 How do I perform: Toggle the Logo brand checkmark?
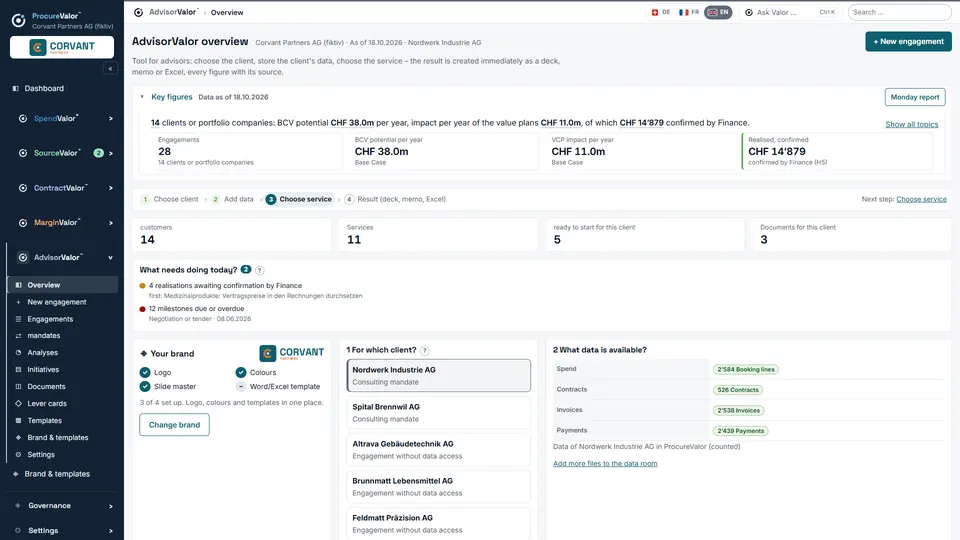click(145, 372)
